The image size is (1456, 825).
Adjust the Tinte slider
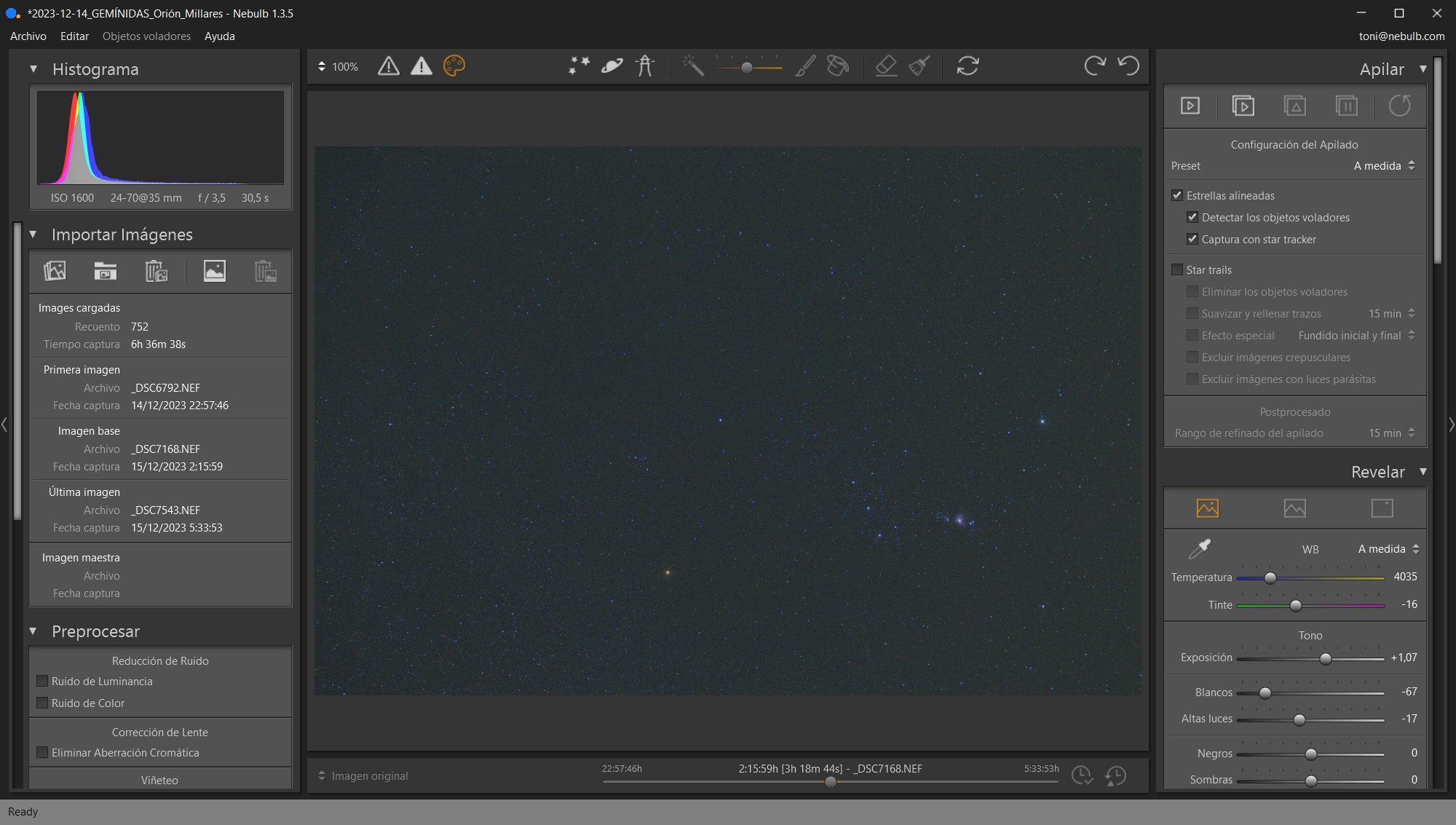pos(1296,606)
